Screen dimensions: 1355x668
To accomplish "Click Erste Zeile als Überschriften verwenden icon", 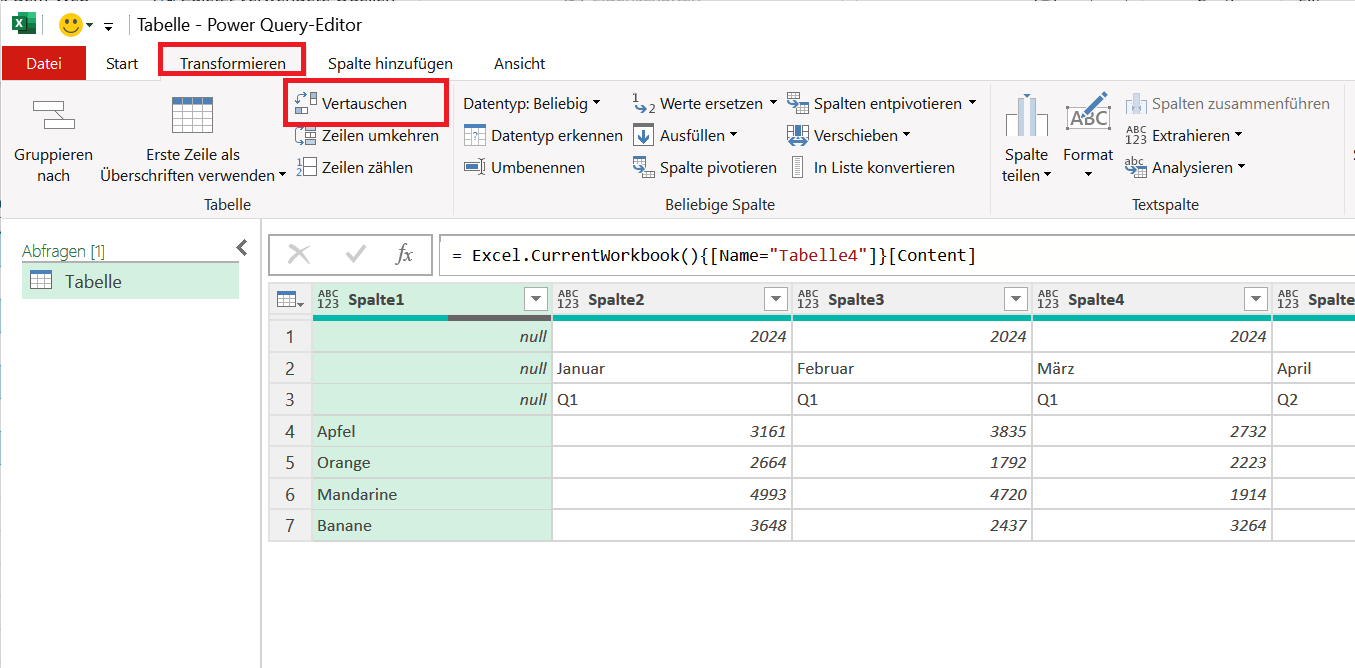I will coord(192,115).
